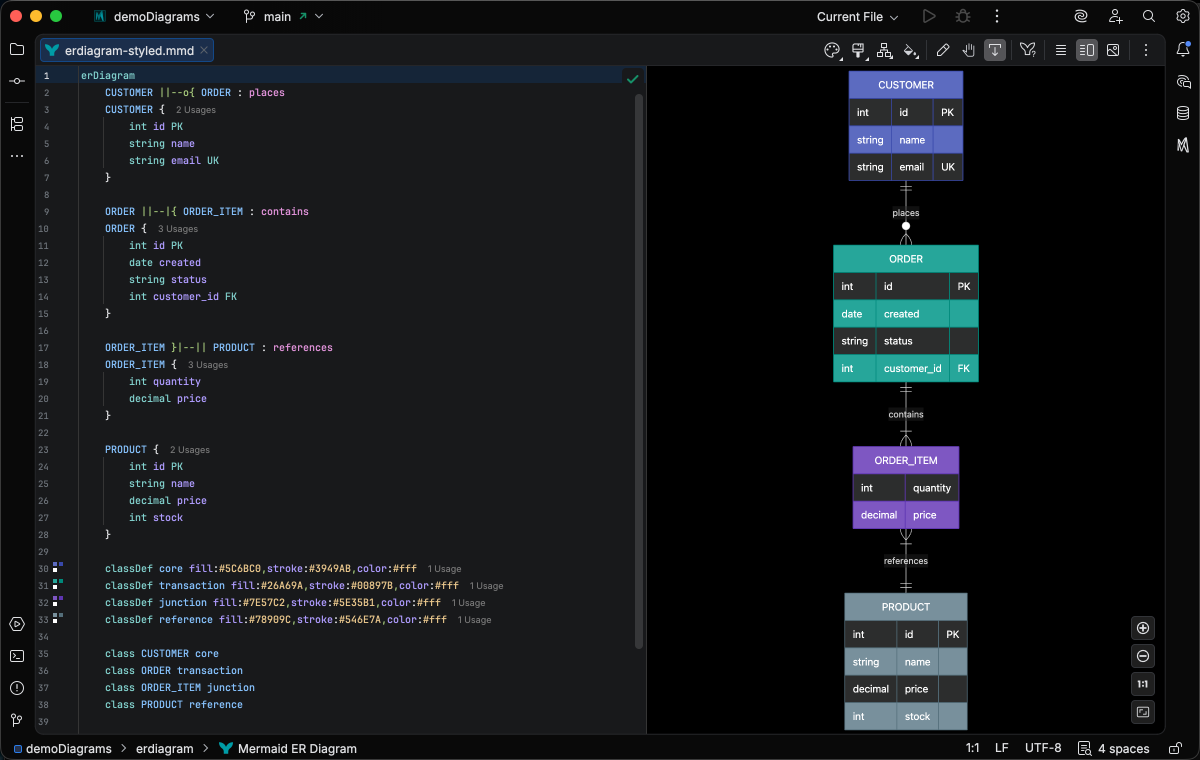1200x760 pixels.
Task: Toggle editor and preview split view
Action: click(x=1087, y=50)
